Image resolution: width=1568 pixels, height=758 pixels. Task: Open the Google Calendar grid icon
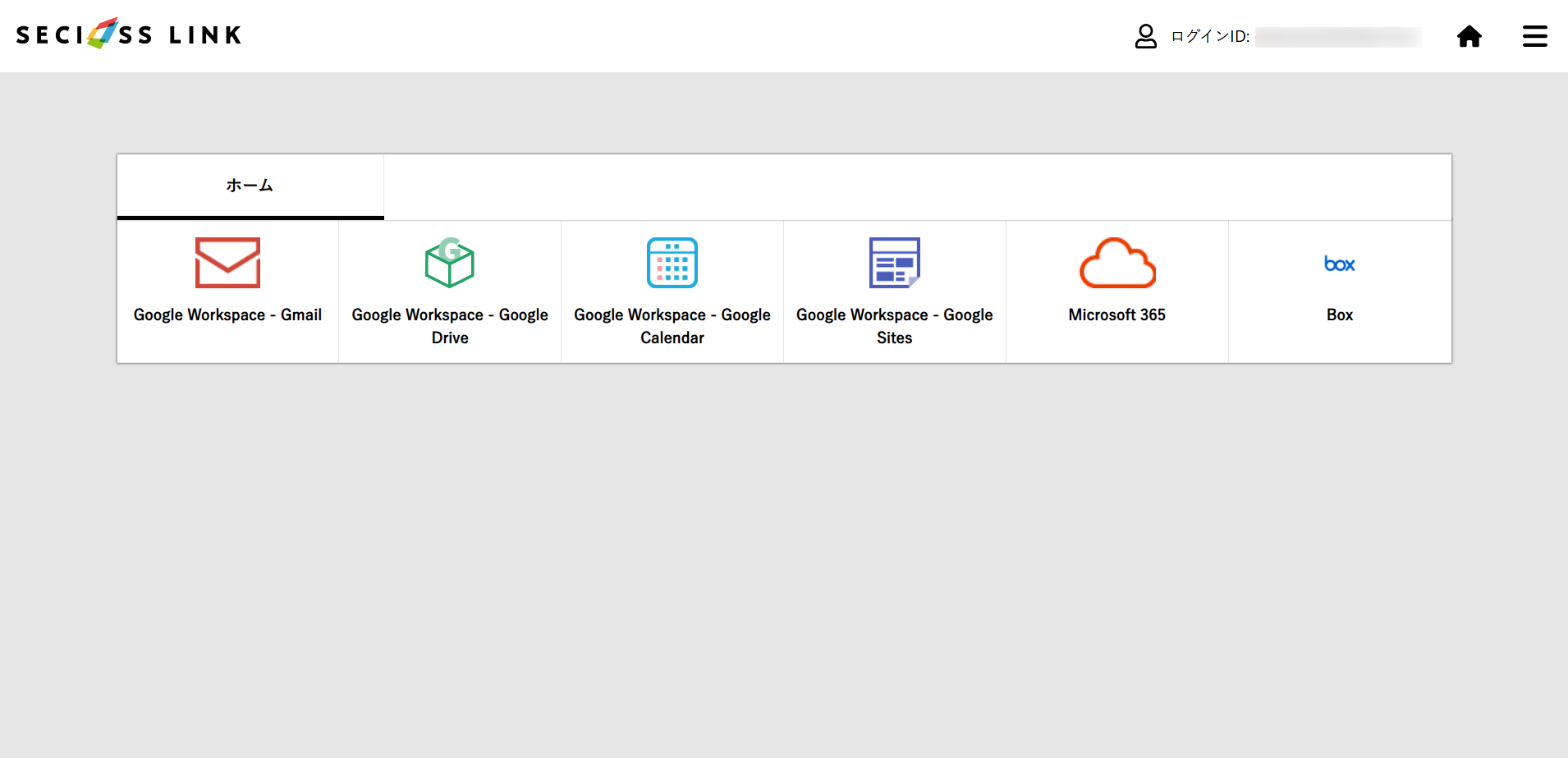tap(672, 263)
